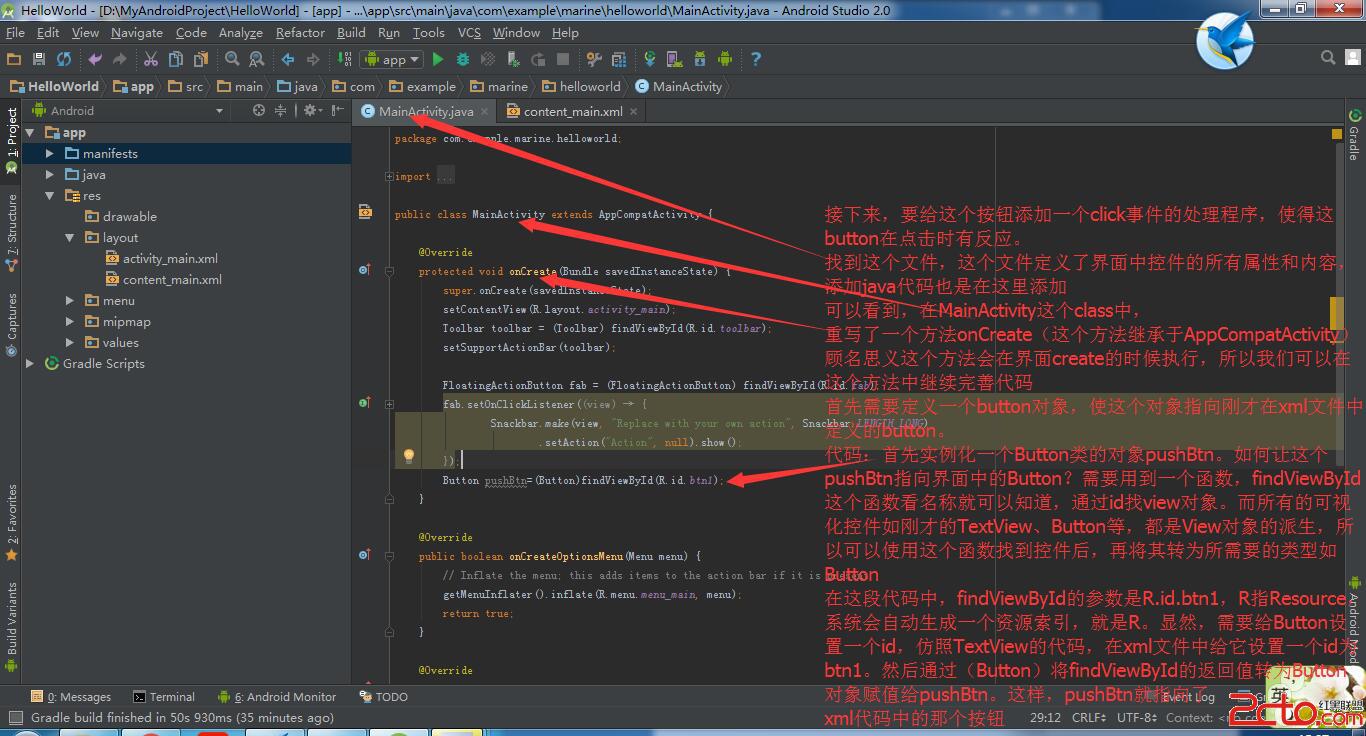Click the lightbulb intention icon in gutter

(408, 457)
